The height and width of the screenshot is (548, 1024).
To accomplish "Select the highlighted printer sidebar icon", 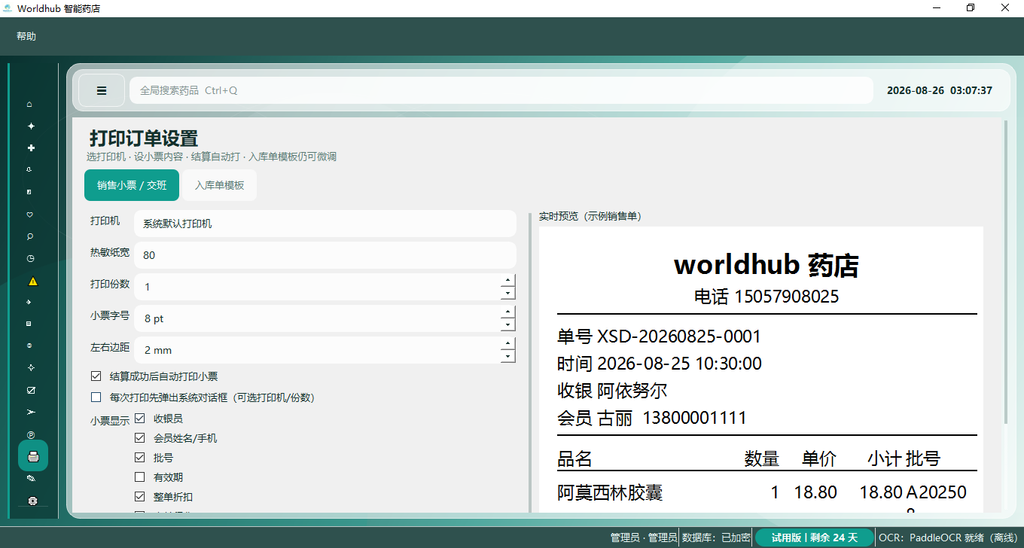I will (33, 456).
